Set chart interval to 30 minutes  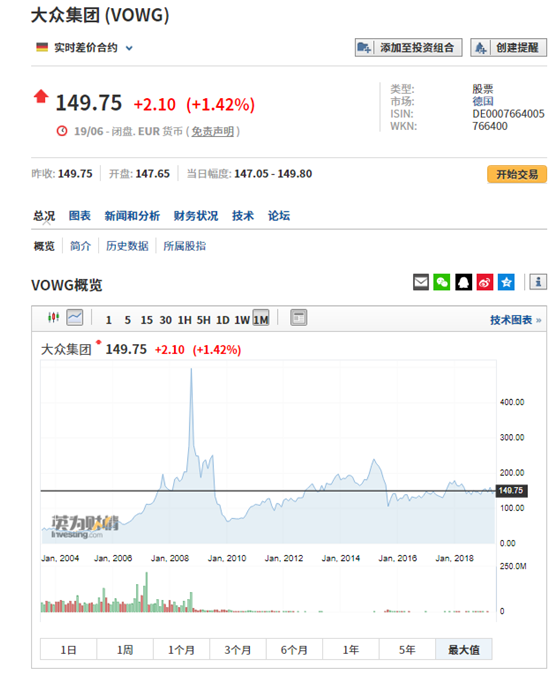coord(165,320)
